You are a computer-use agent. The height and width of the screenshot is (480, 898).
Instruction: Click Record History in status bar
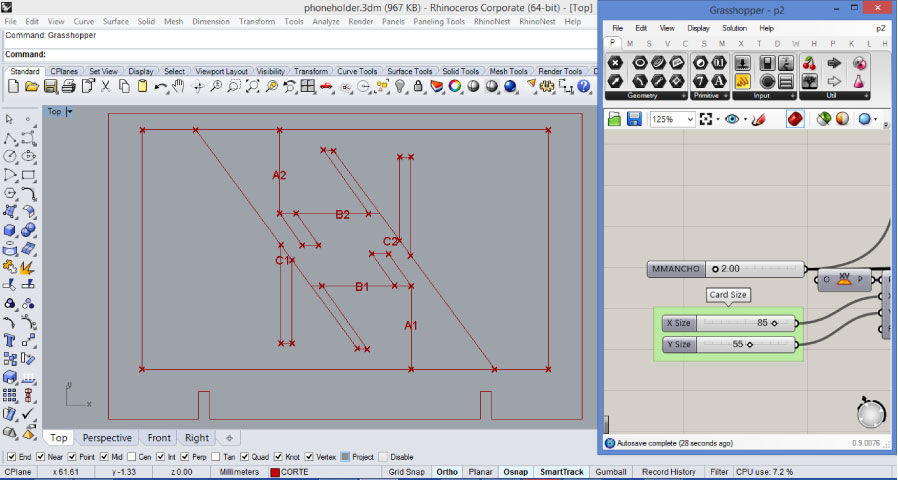668,472
